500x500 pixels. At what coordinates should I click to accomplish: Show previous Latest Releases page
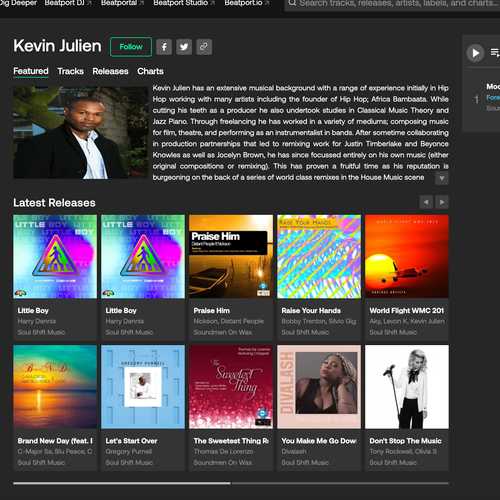coord(426,202)
